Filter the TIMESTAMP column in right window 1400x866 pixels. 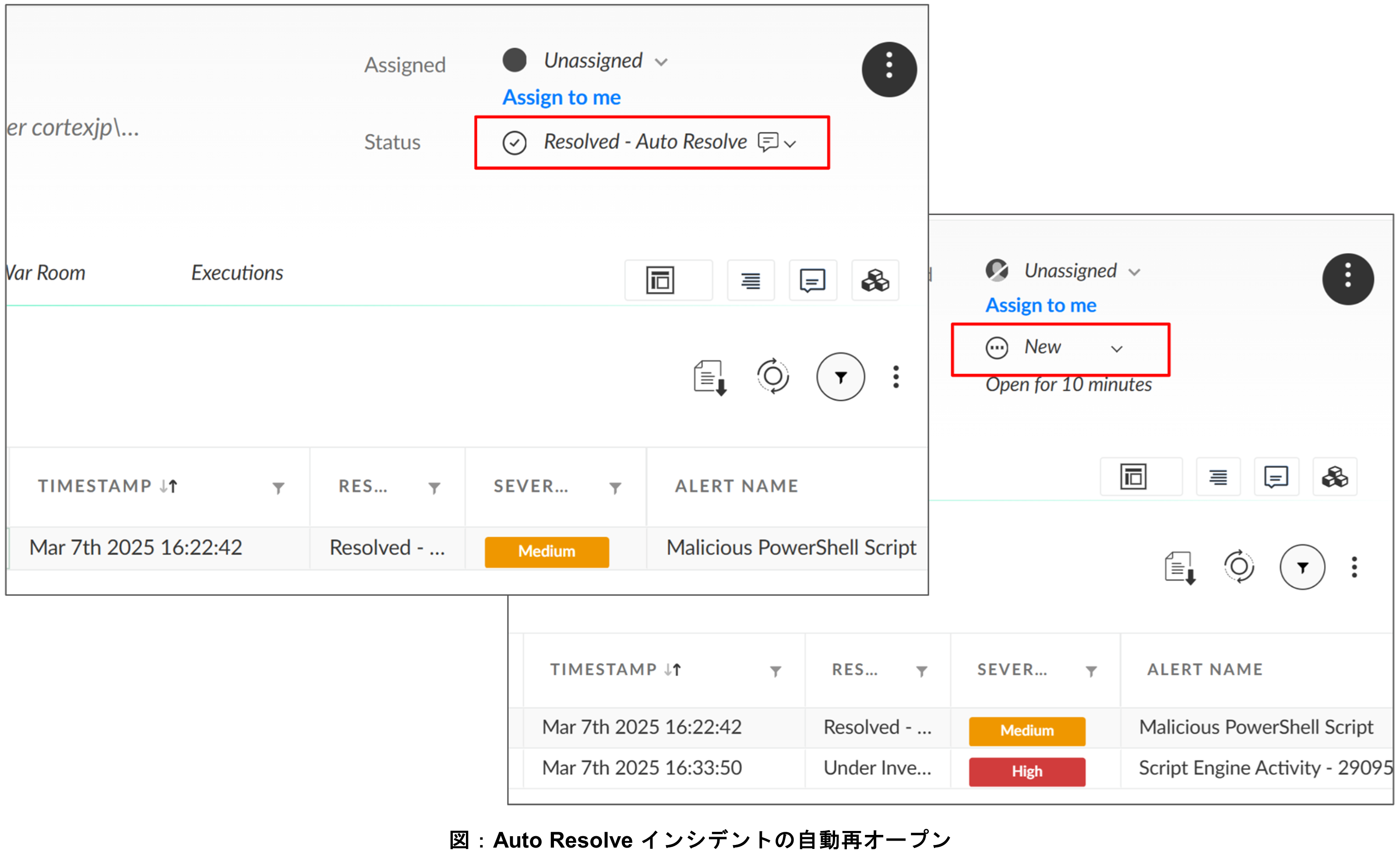click(775, 671)
